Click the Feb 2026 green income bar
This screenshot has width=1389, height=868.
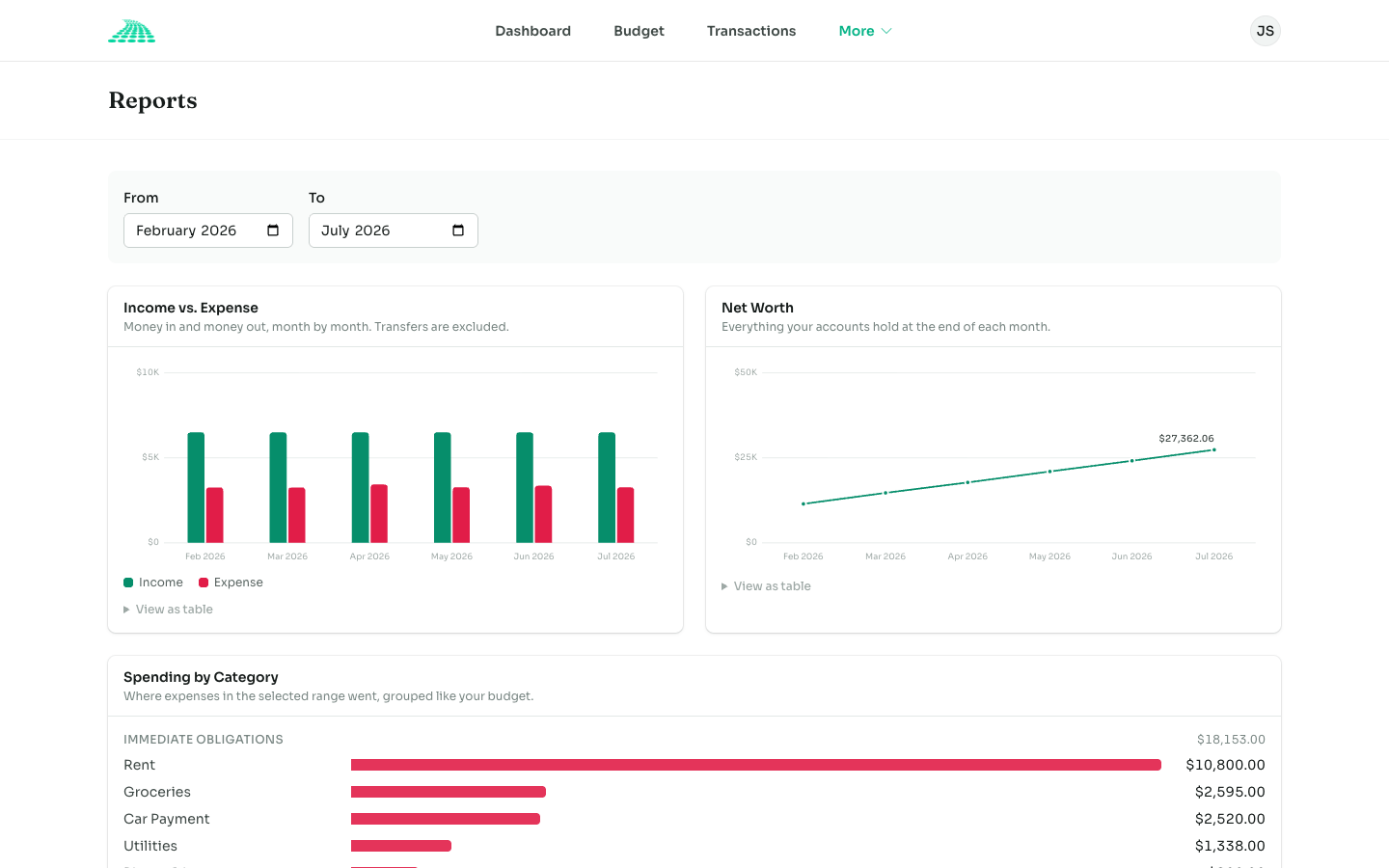click(196, 487)
